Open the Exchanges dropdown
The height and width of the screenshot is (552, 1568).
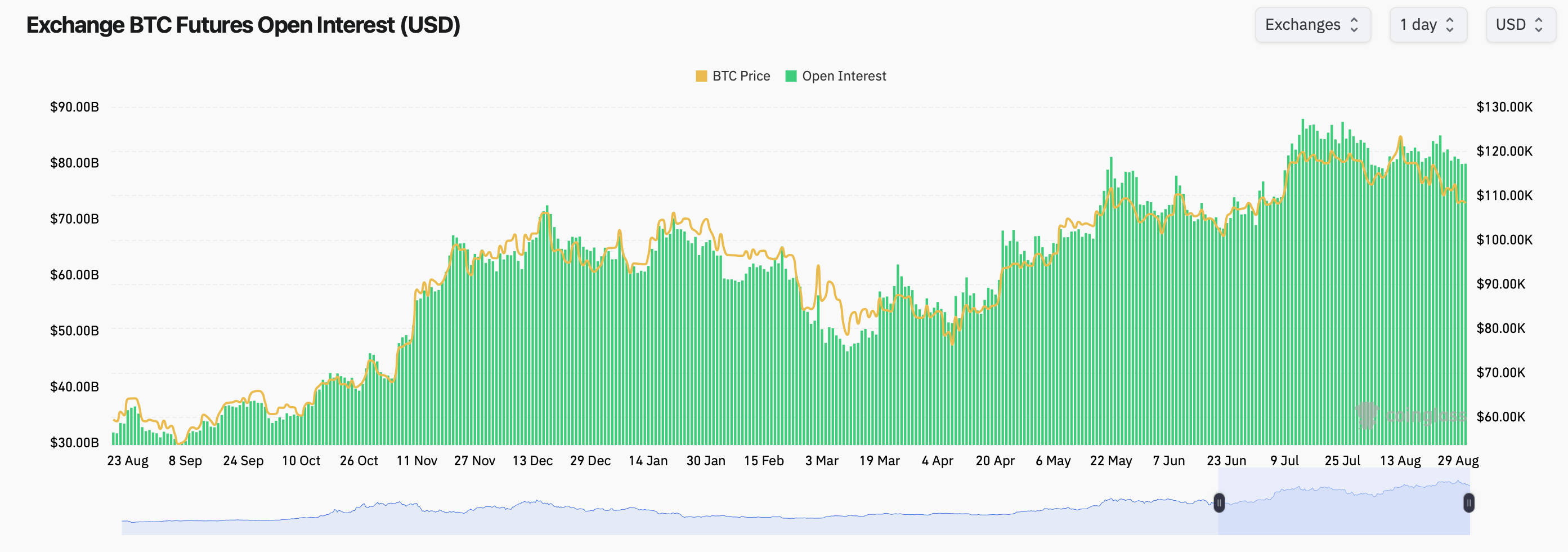[x=1313, y=24]
